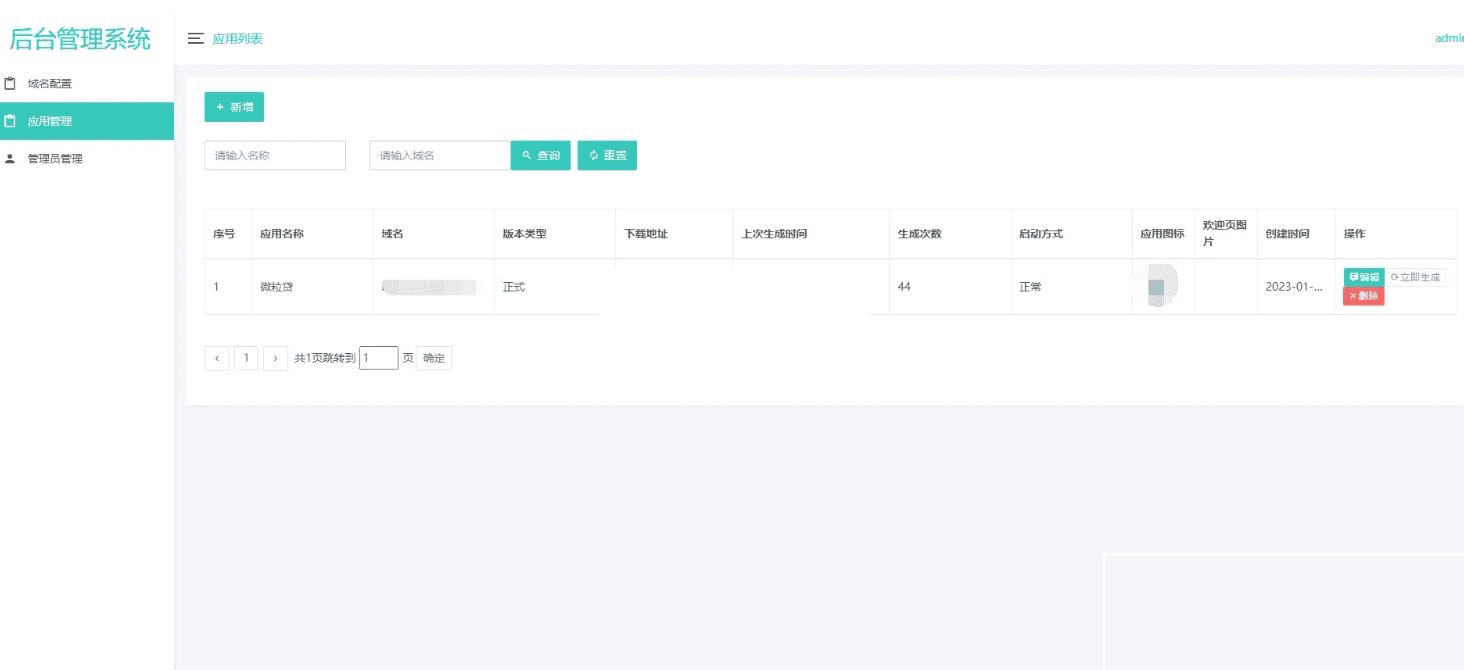The width and height of the screenshot is (1464, 670).
Task: Click the refresh icon on the 重置 button
Action: [592, 155]
